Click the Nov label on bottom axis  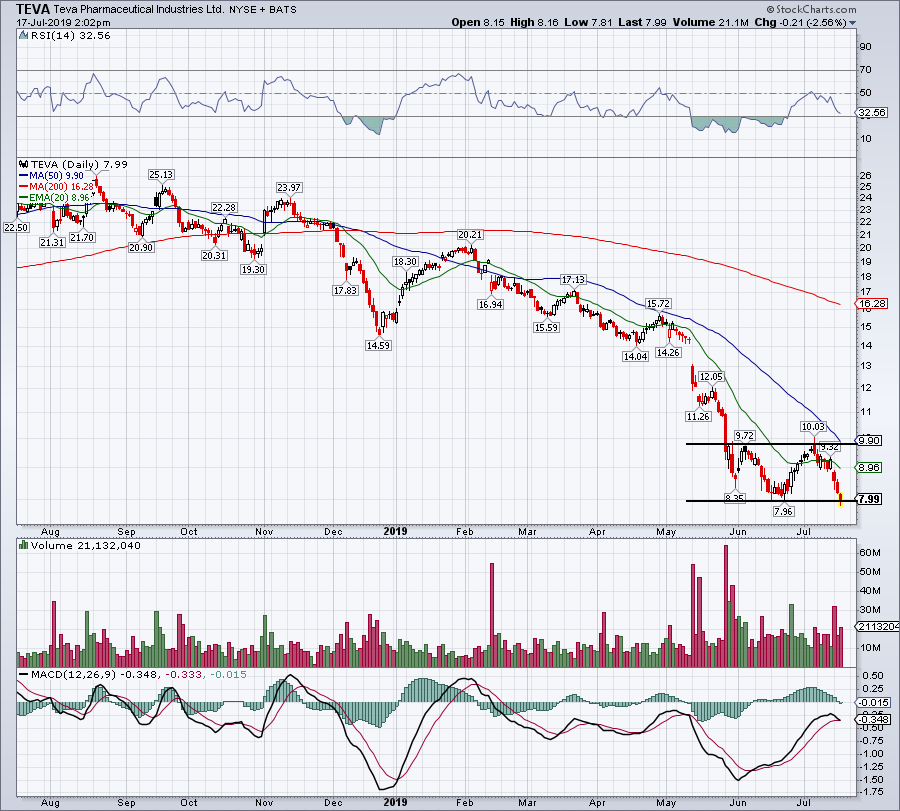click(x=263, y=802)
